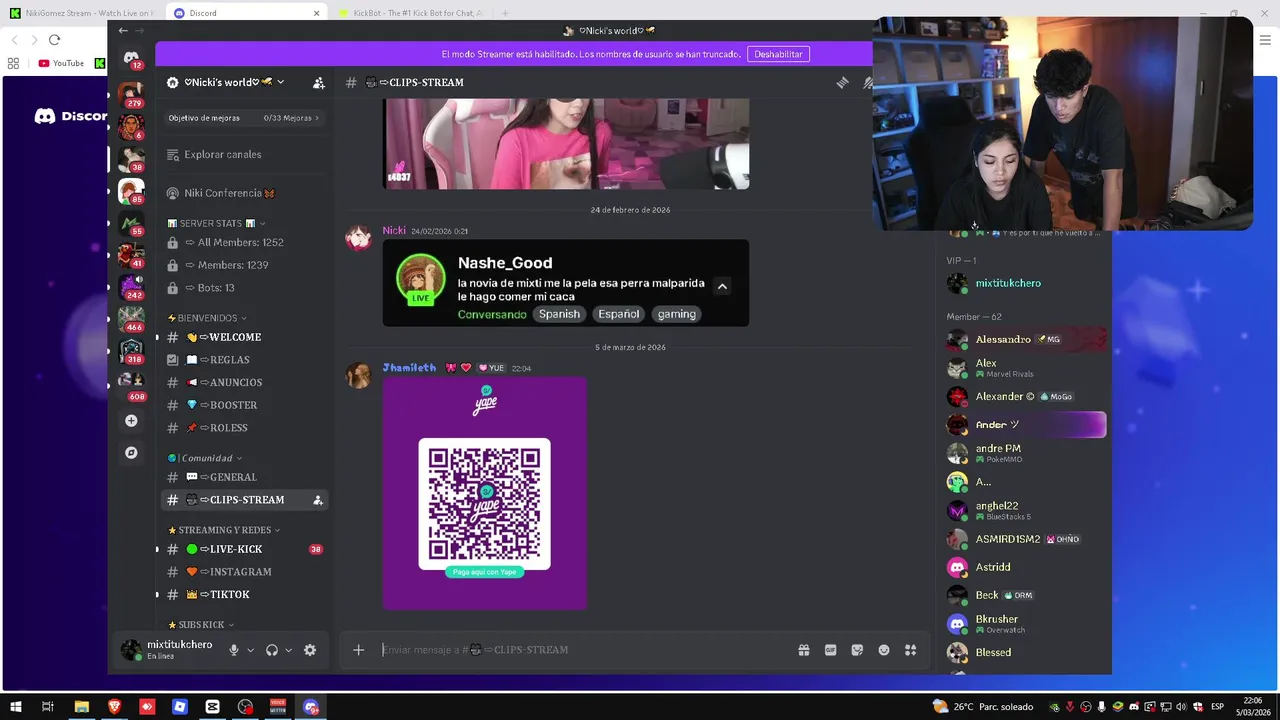Select the BOOSTER channel
This screenshot has width=1280, height=720.
(244, 405)
